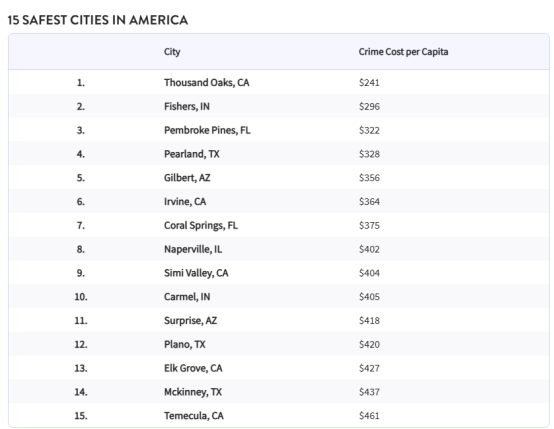Image resolution: width=554 pixels, height=429 pixels.
Task: Select Simi Valley, CA entry
Action: pos(196,273)
